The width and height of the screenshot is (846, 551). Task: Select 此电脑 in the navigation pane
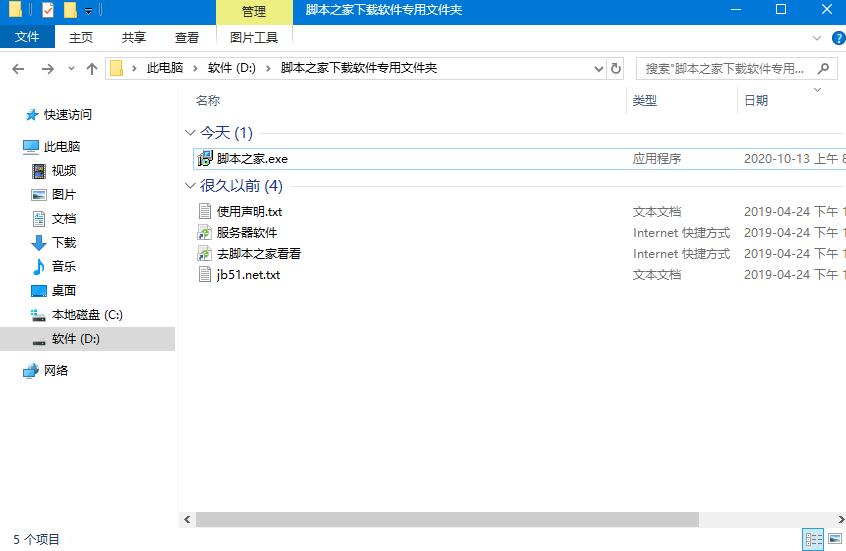pos(62,146)
